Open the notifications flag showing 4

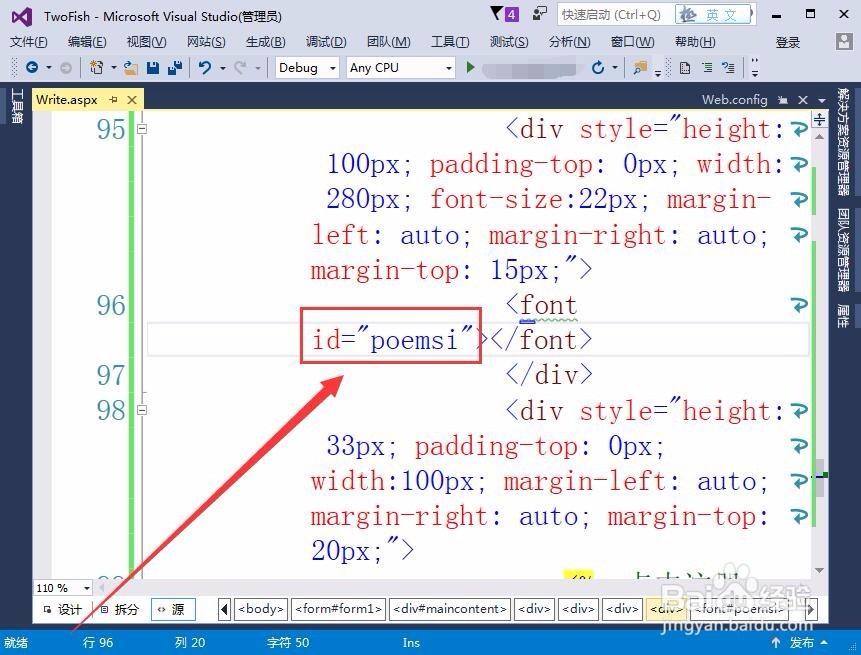point(505,14)
